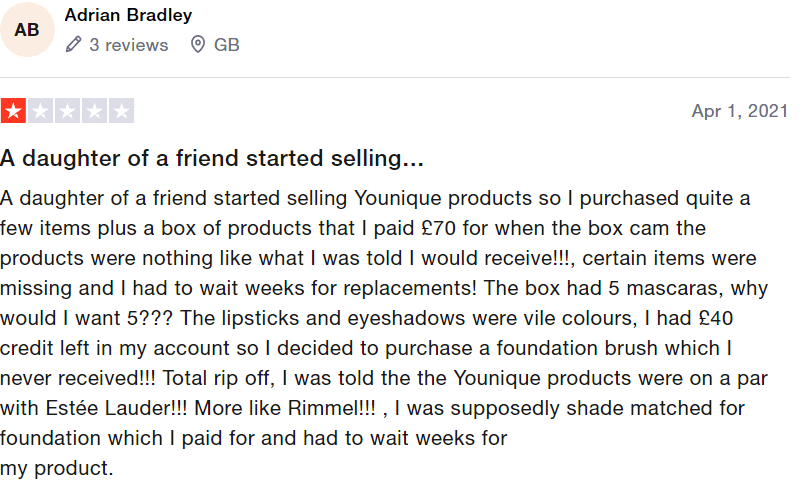The width and height of the screenshot is (805, 482).
Task: Open the AB avatar circle
Action: click(27, 30)
